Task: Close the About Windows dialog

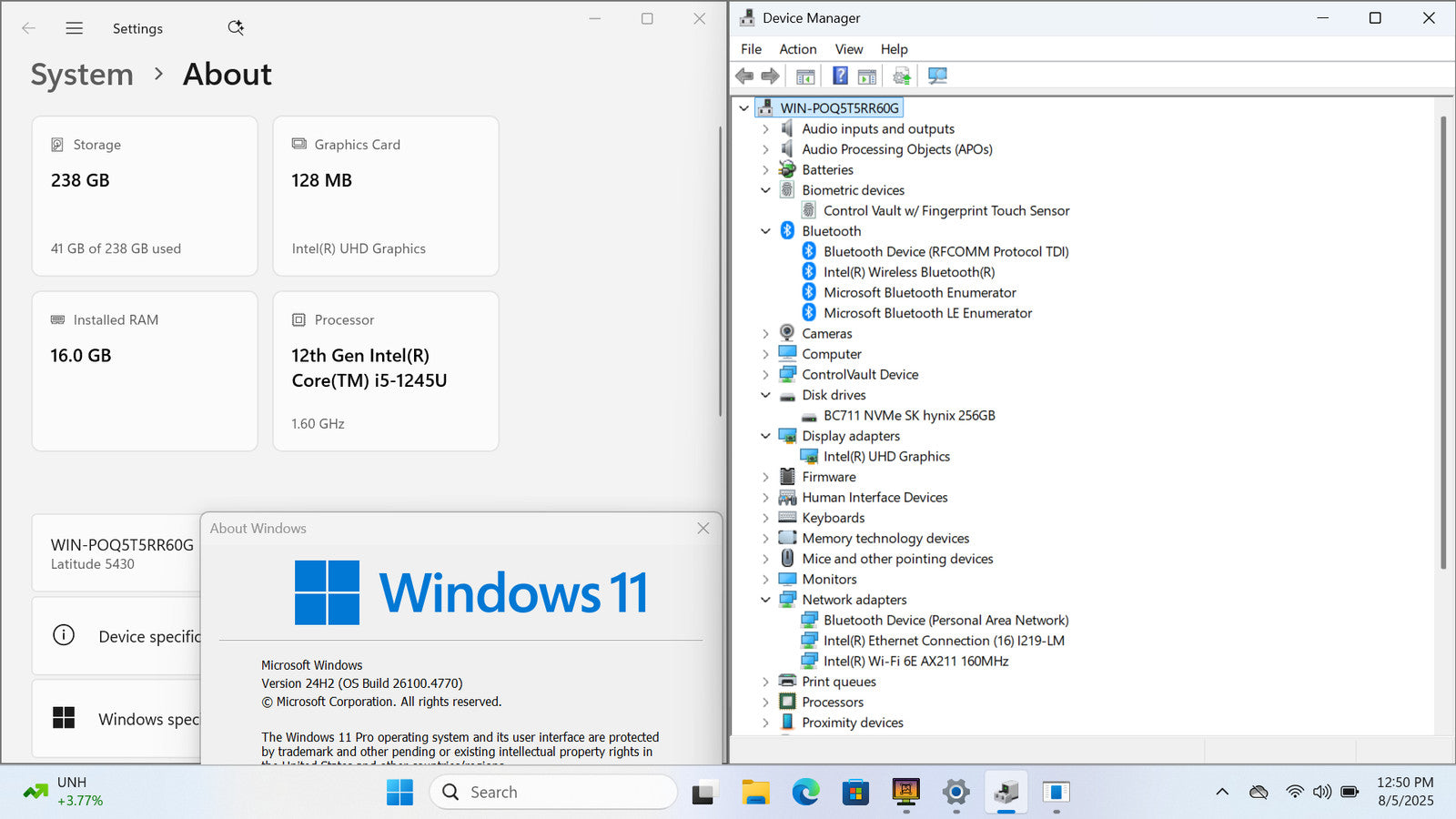Action: 703,529
